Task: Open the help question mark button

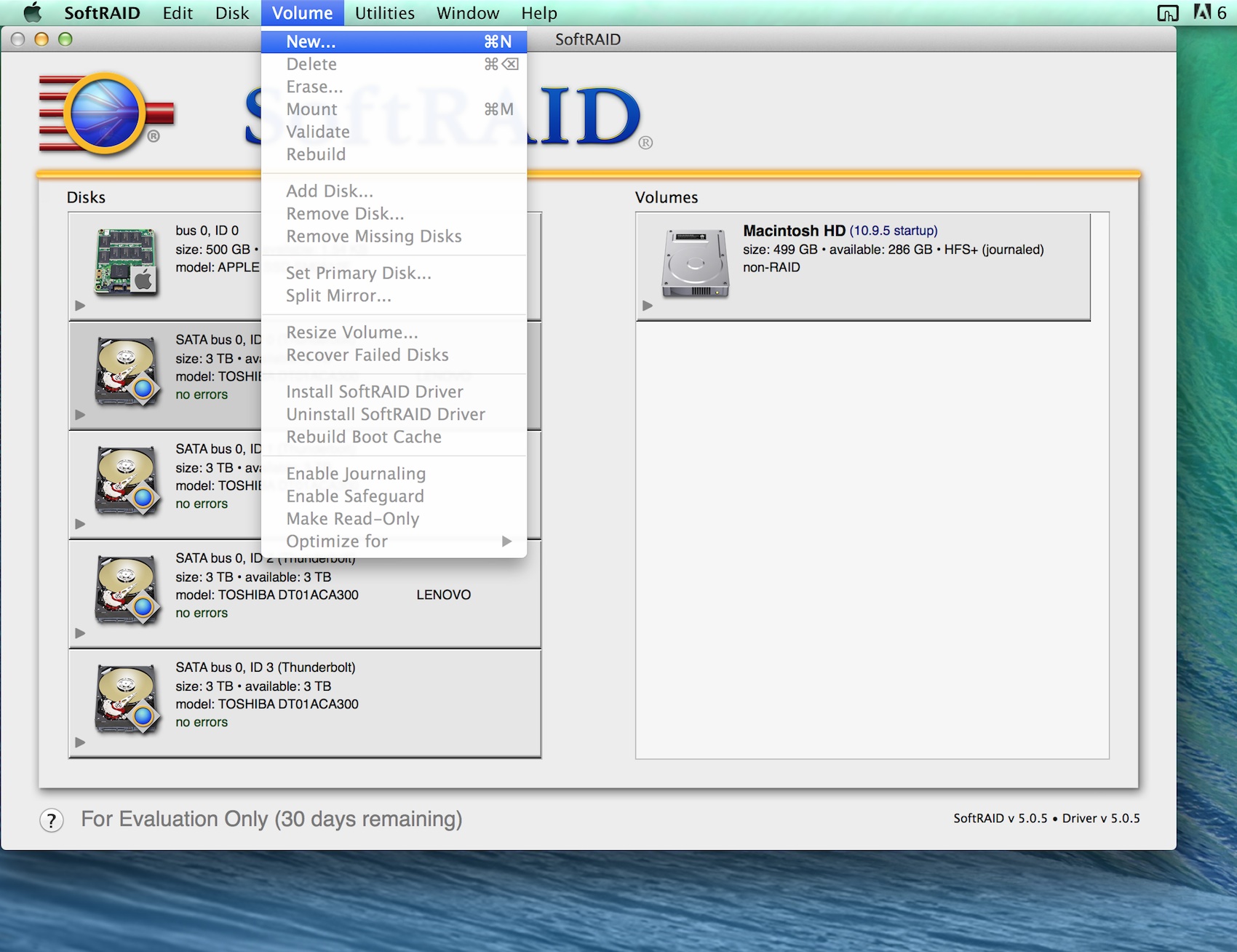Action: coord(51,820)
